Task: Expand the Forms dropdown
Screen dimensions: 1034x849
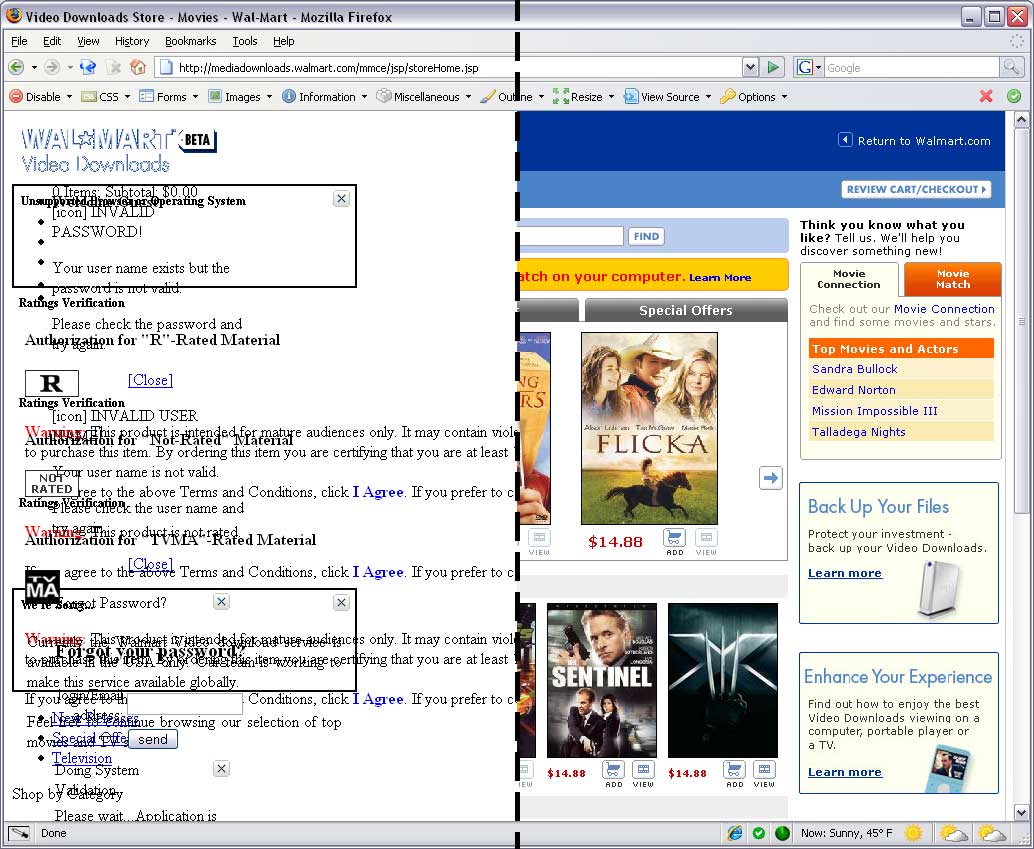Action: 169,96
